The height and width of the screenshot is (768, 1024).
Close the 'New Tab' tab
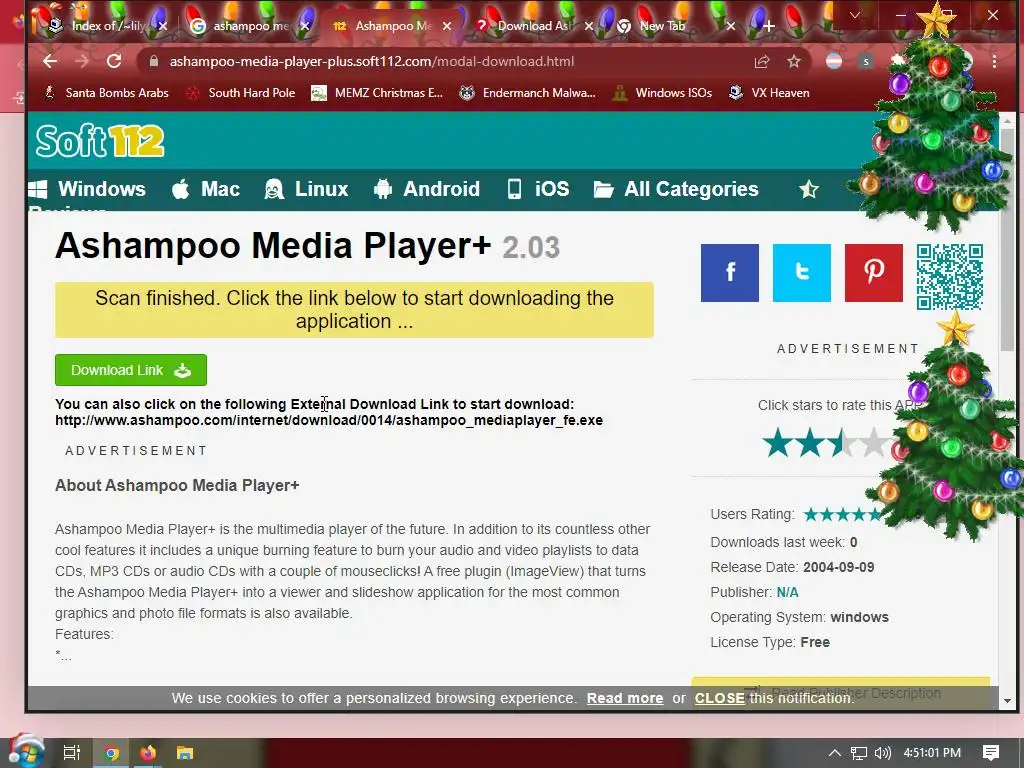pos(731,26)
